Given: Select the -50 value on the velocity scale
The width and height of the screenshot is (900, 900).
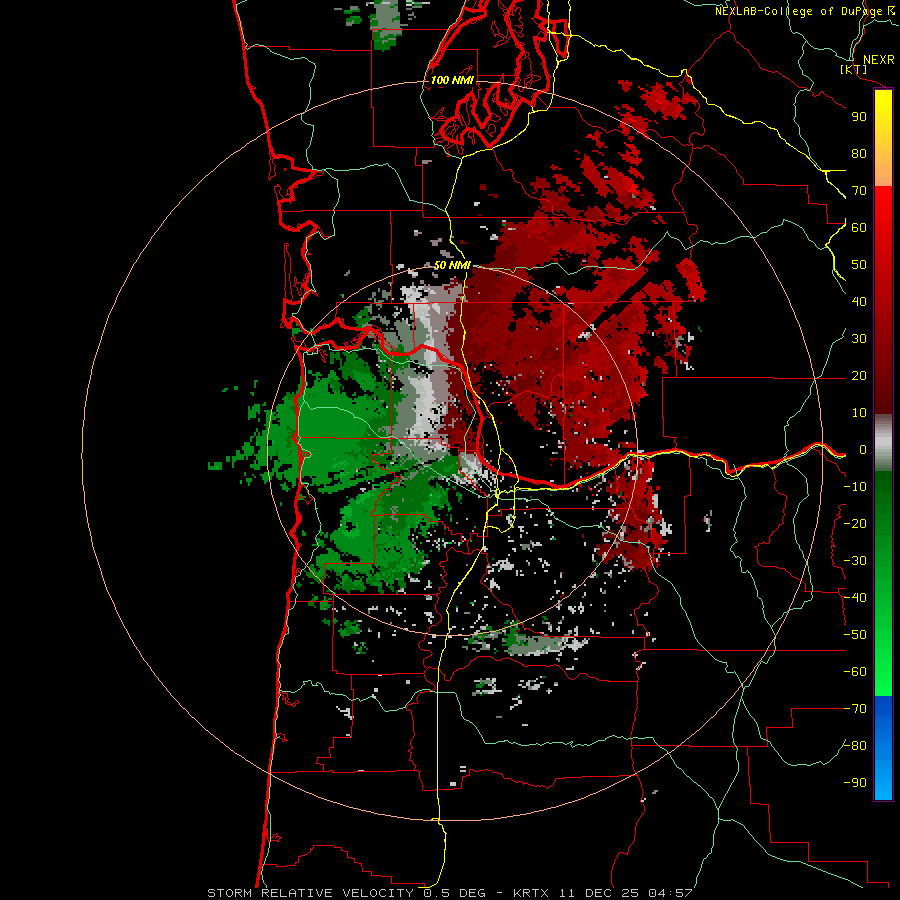Looking at the screenshot, I should coord(855,635).
